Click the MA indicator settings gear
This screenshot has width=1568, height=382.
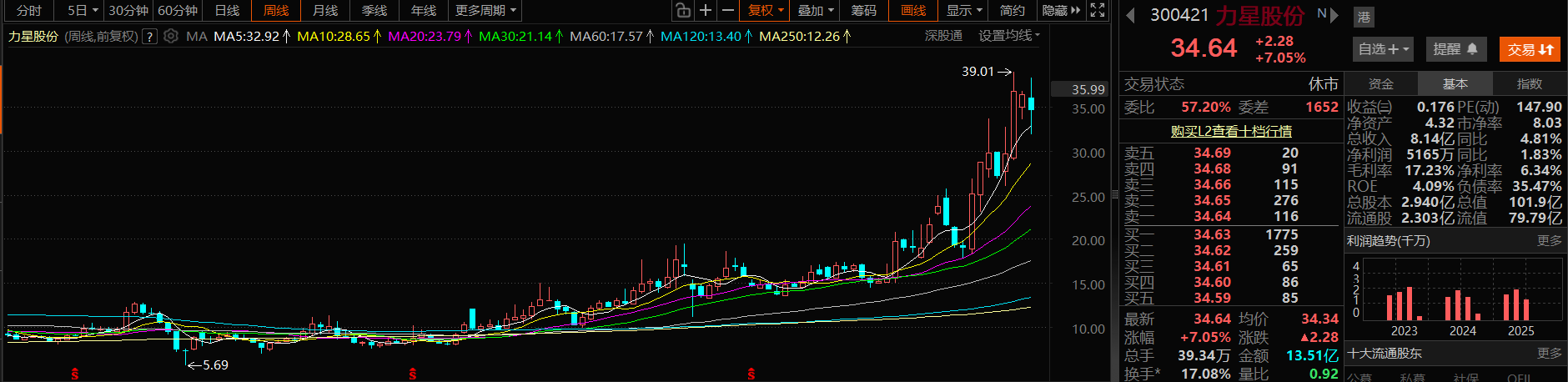pyautogui.click(x=171, y=36)
